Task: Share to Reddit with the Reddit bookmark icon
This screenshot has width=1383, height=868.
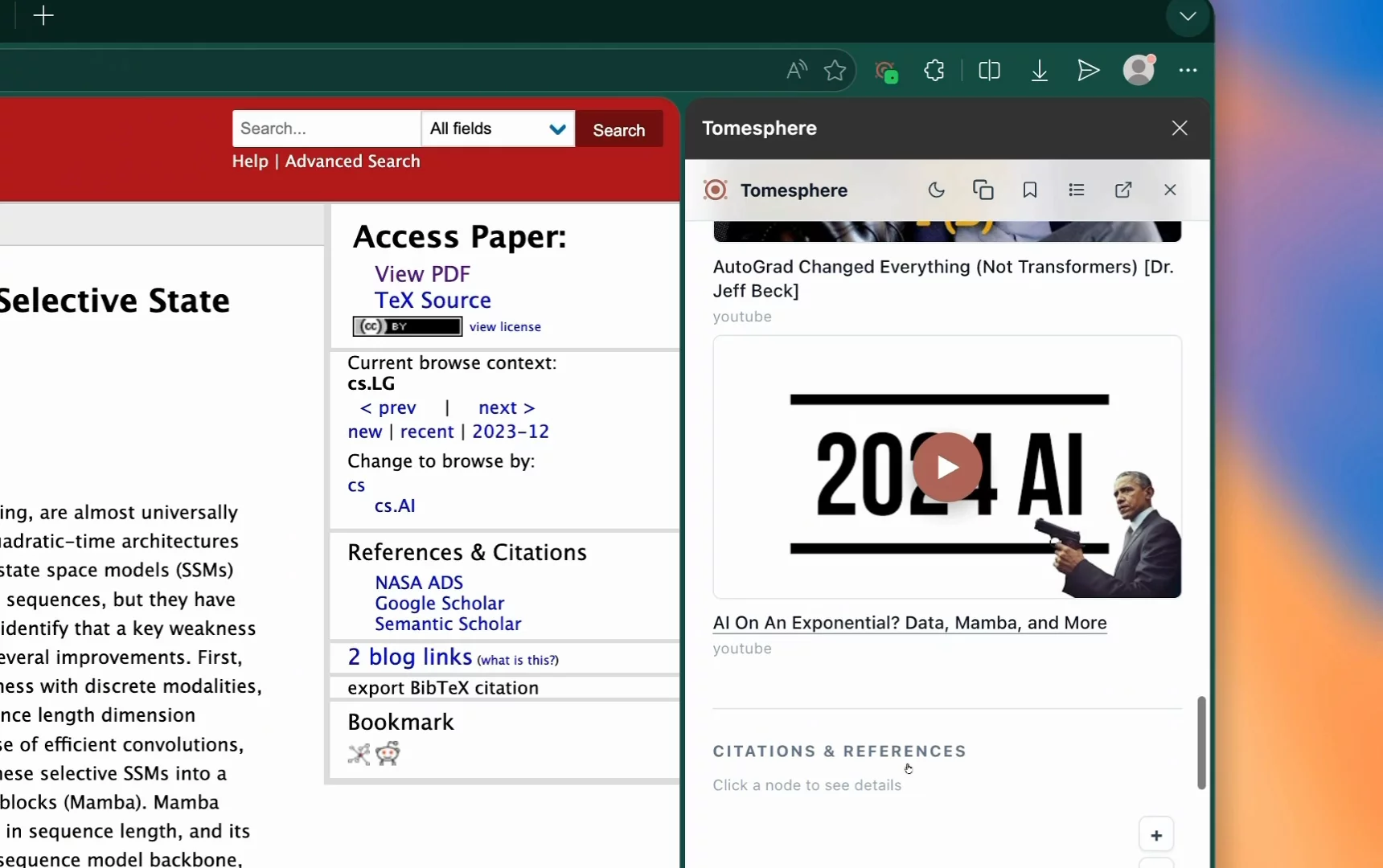Action: [x=388, y=754]
